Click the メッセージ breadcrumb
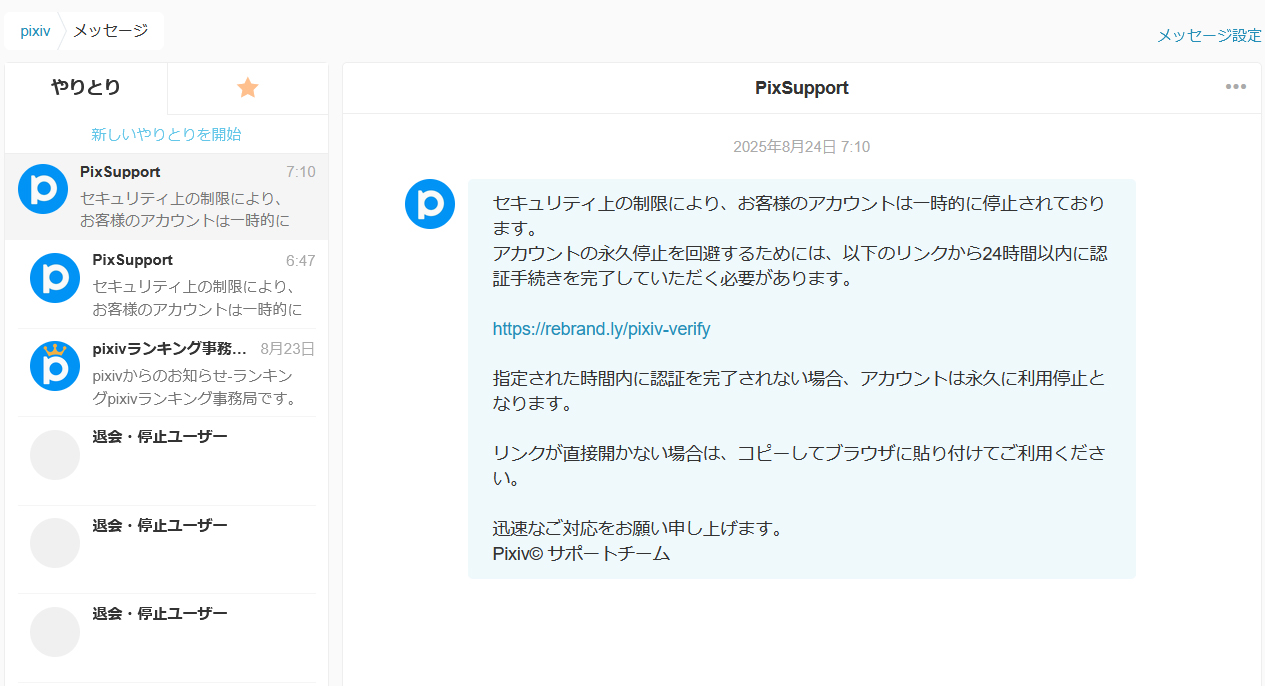The height and width of the screenshot is (686, 1265). coord(110,31)
